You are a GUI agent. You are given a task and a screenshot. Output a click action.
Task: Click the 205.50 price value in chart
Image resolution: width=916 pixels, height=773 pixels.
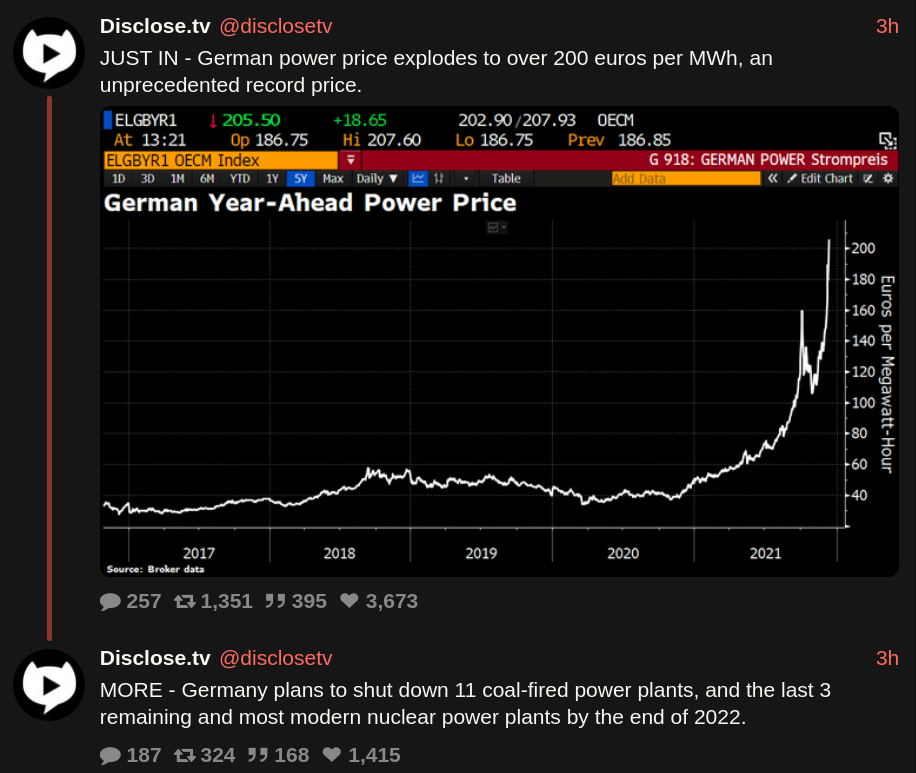pyautogui.click(x=251, y=120)
